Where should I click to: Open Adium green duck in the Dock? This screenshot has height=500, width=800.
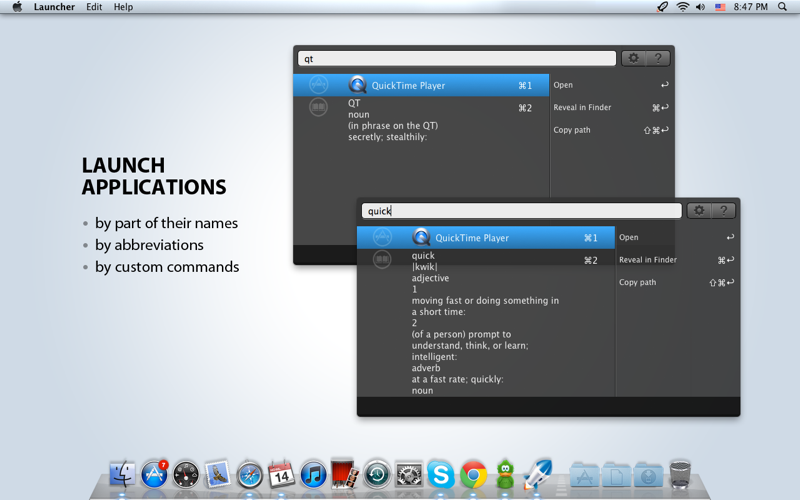point(505,474)
